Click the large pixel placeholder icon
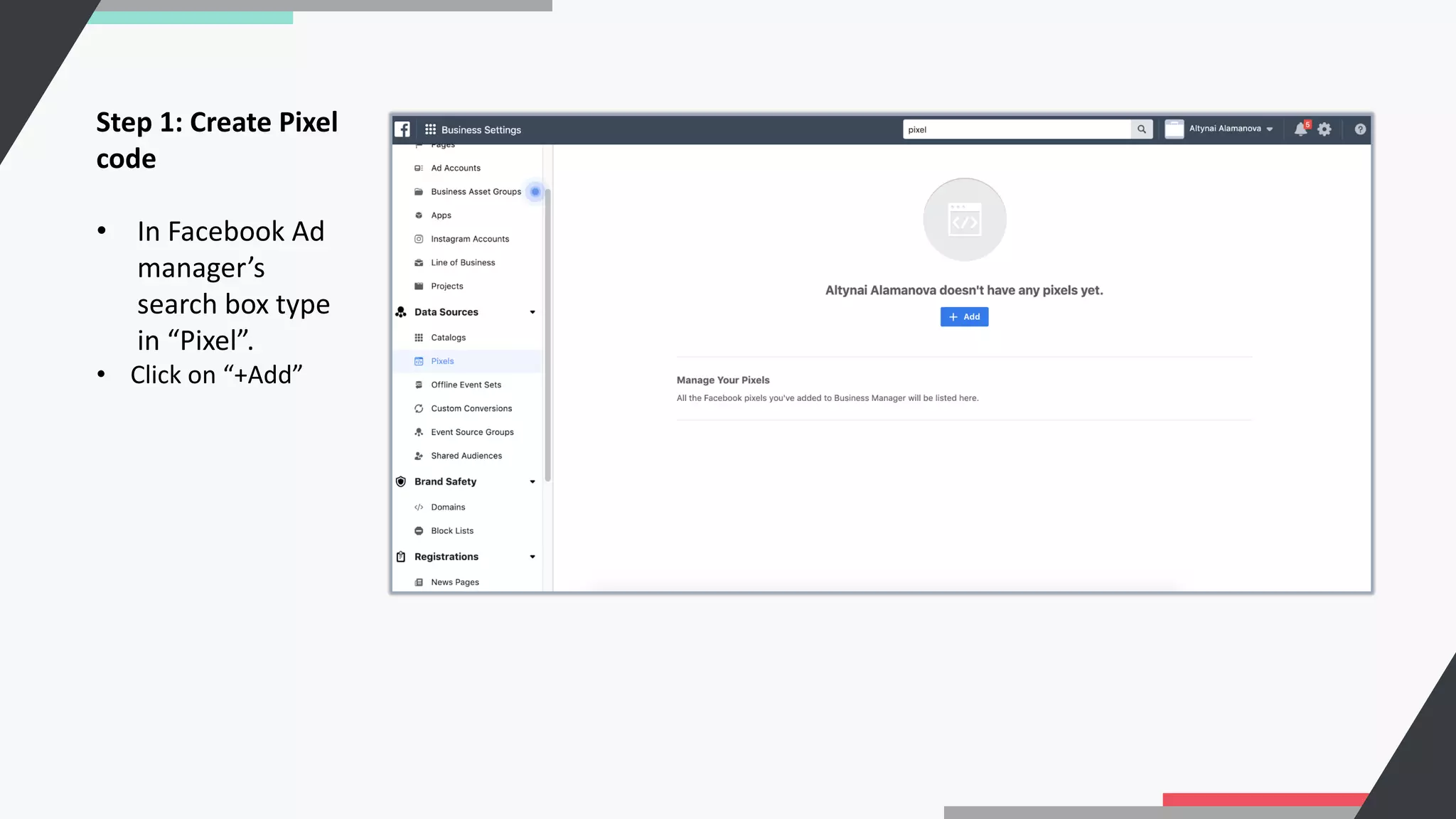The height and width of the screenshot is (819, 1456). 965,220
